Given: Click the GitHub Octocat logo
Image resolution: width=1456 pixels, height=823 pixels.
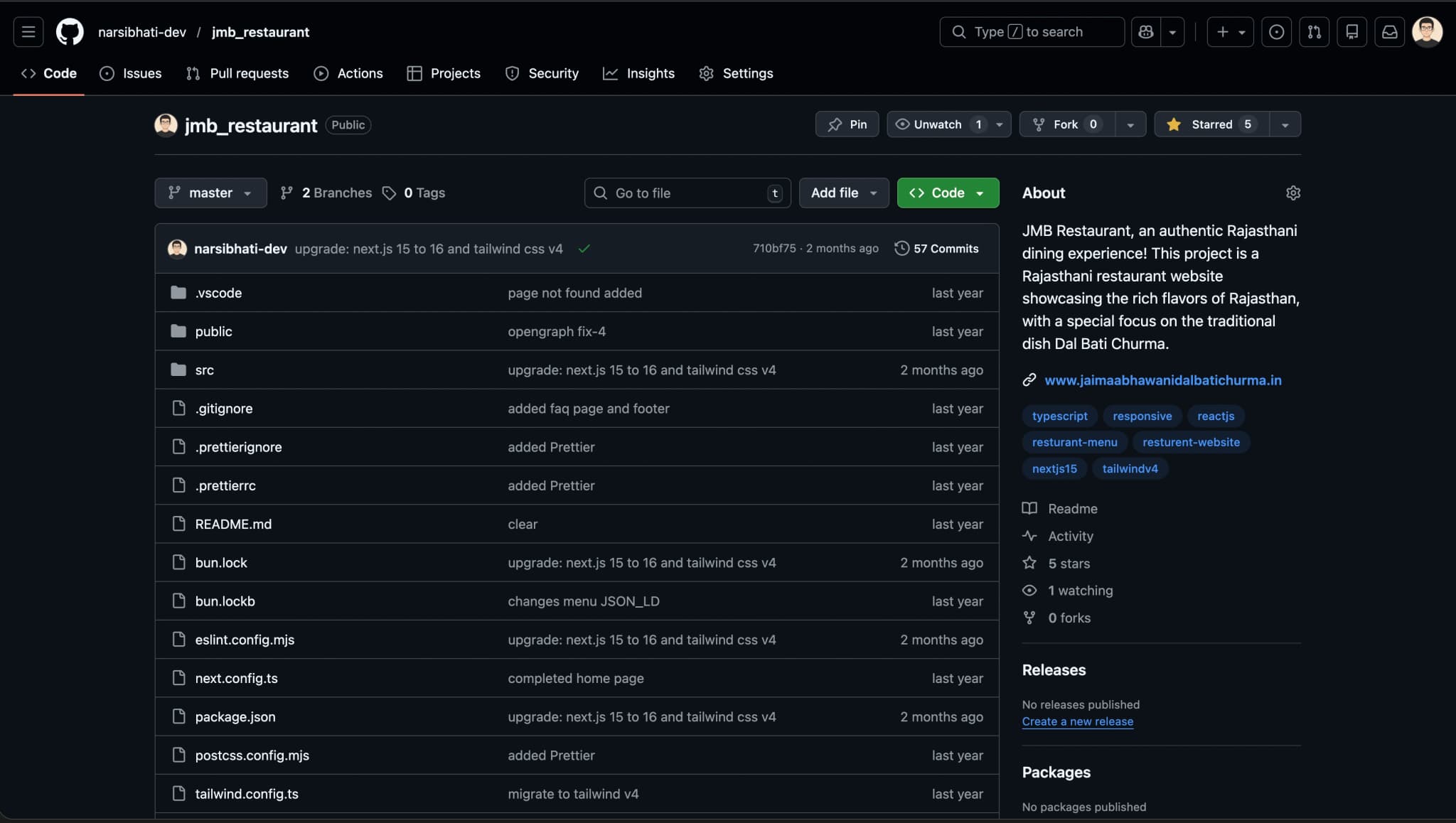Looking at the screenshot, I should tap(70, 32).
